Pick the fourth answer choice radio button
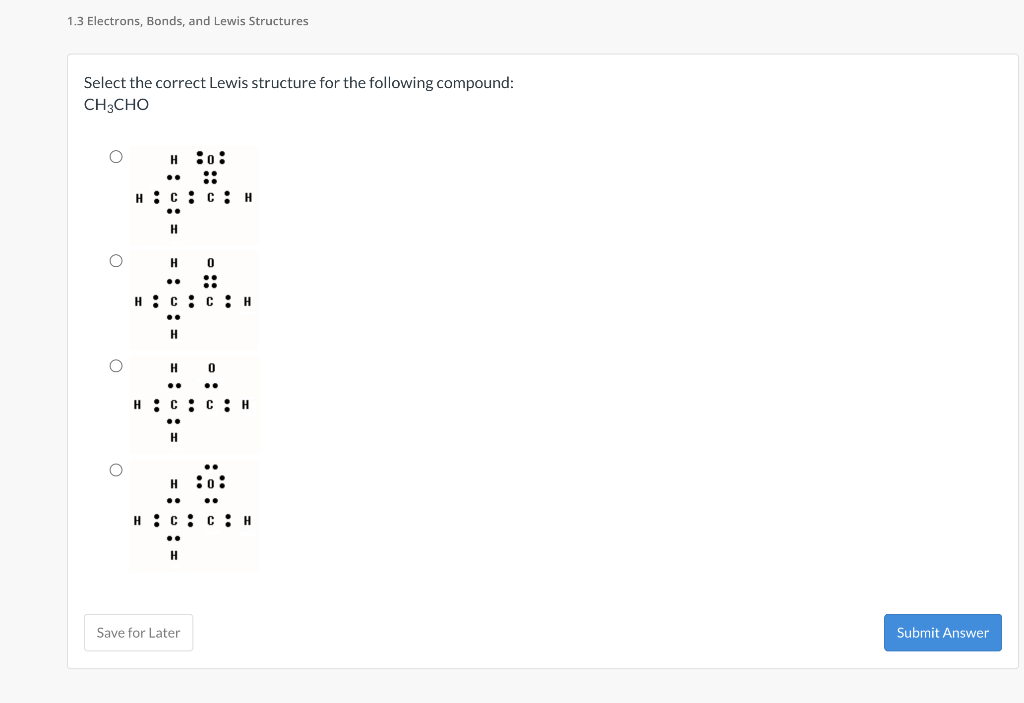 pyautogui.click(x=115, y=469)
